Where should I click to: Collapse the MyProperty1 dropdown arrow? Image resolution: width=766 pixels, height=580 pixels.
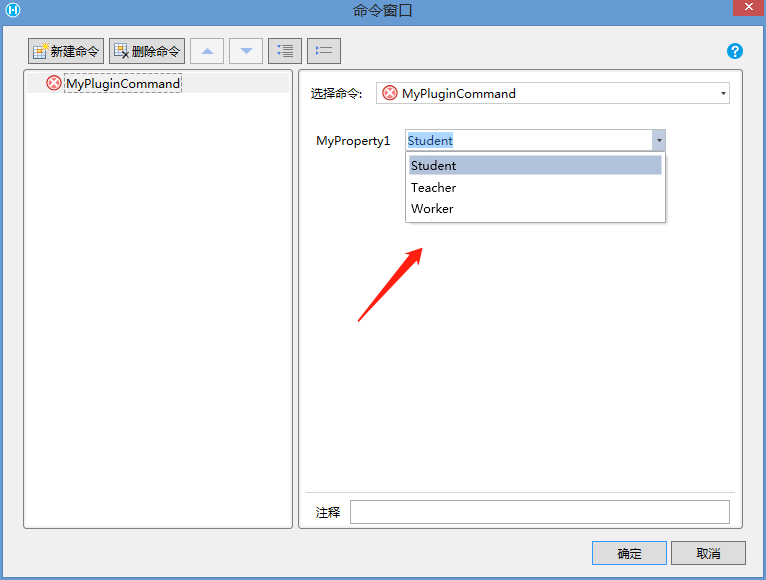pyautogui.click(x=659, y=141)
